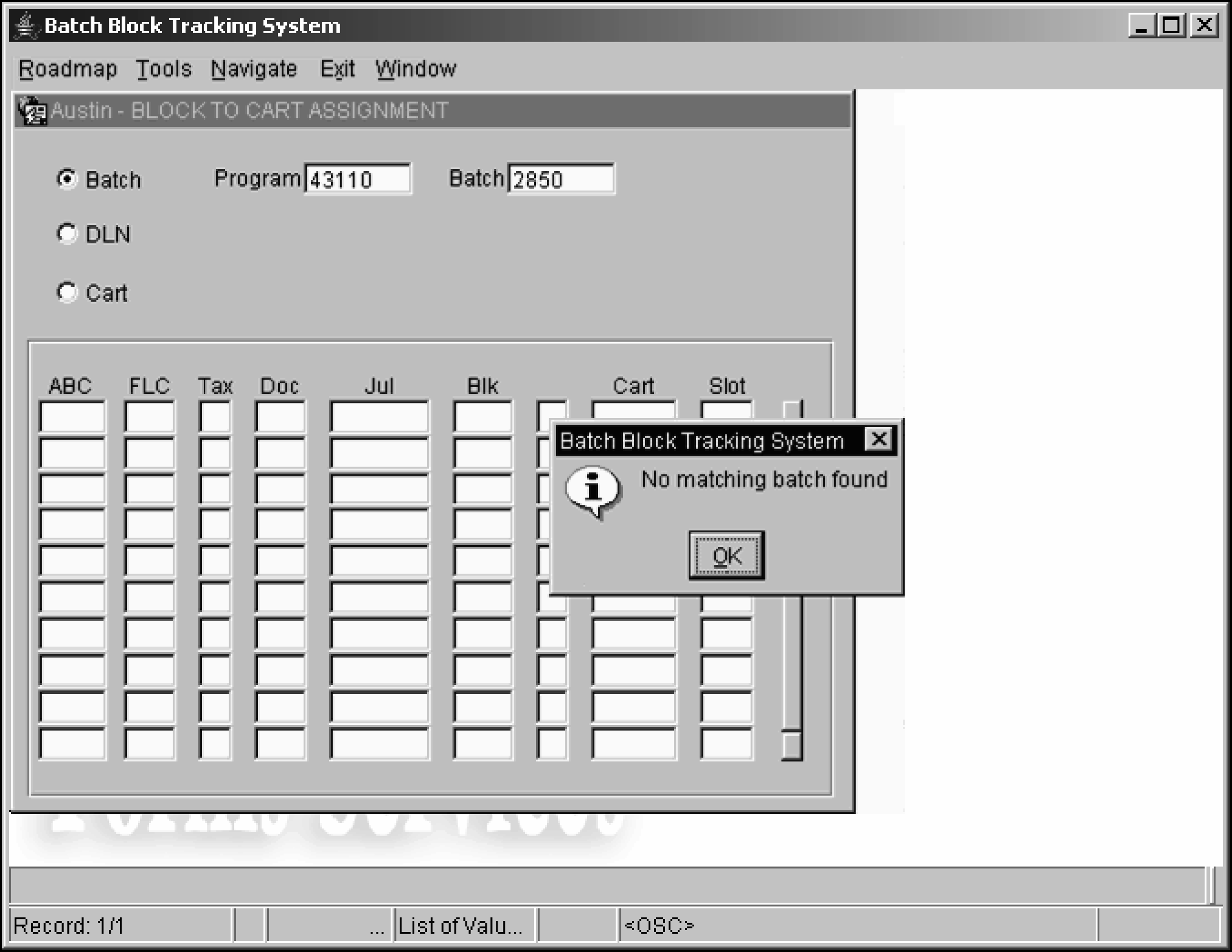Click the Program input field
Screen dimensions: 1232x952
357,179
